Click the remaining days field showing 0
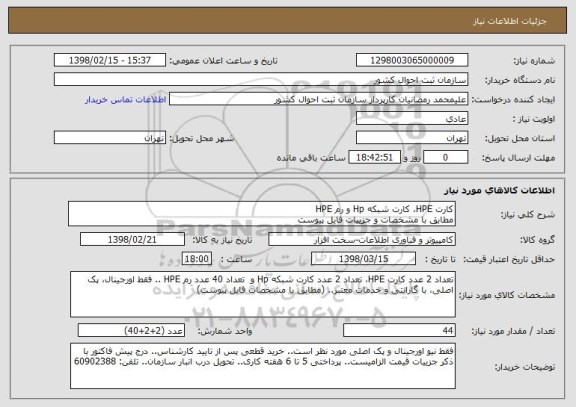 pos(446,157)
